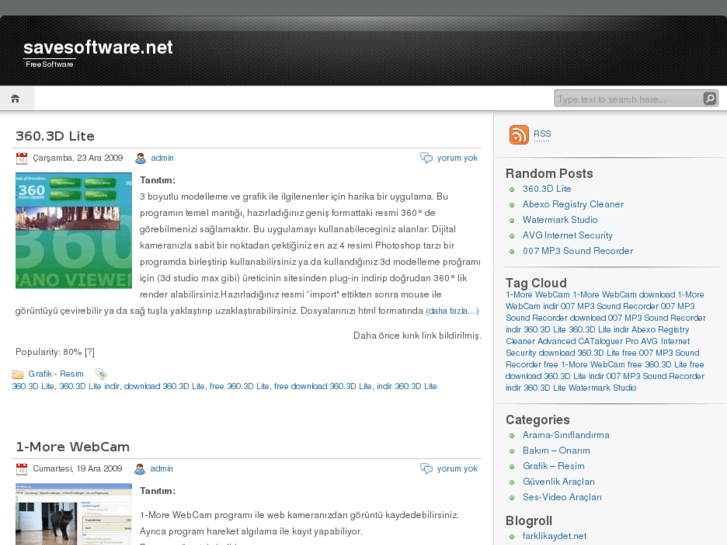727x545 pixels.
Task: Open the 360 Pano Viewer thumbnail
Action: point(74,231)
